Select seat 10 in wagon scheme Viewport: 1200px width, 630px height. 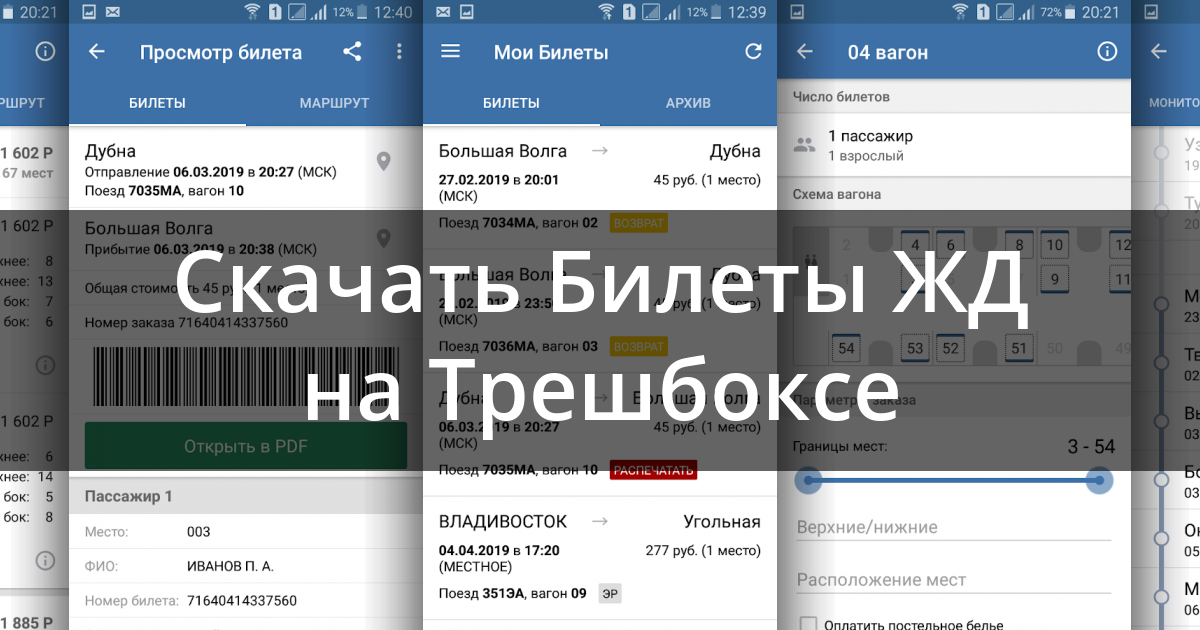[x=1053, y=244]
